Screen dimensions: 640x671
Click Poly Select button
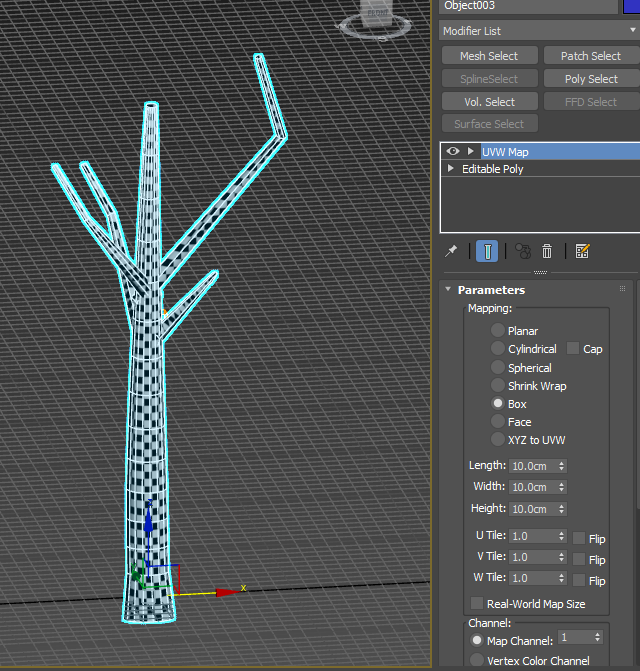pyautogui.click(x=591, y=79)
